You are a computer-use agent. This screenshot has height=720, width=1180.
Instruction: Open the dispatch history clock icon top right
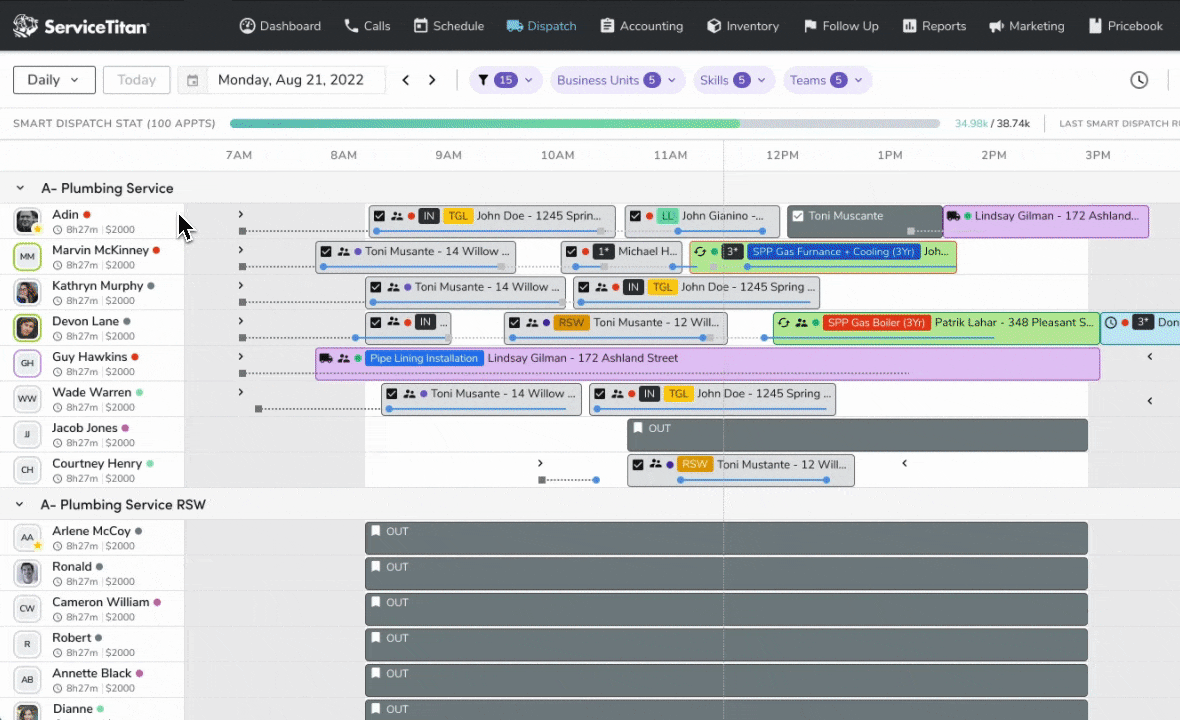(1139, 79)
